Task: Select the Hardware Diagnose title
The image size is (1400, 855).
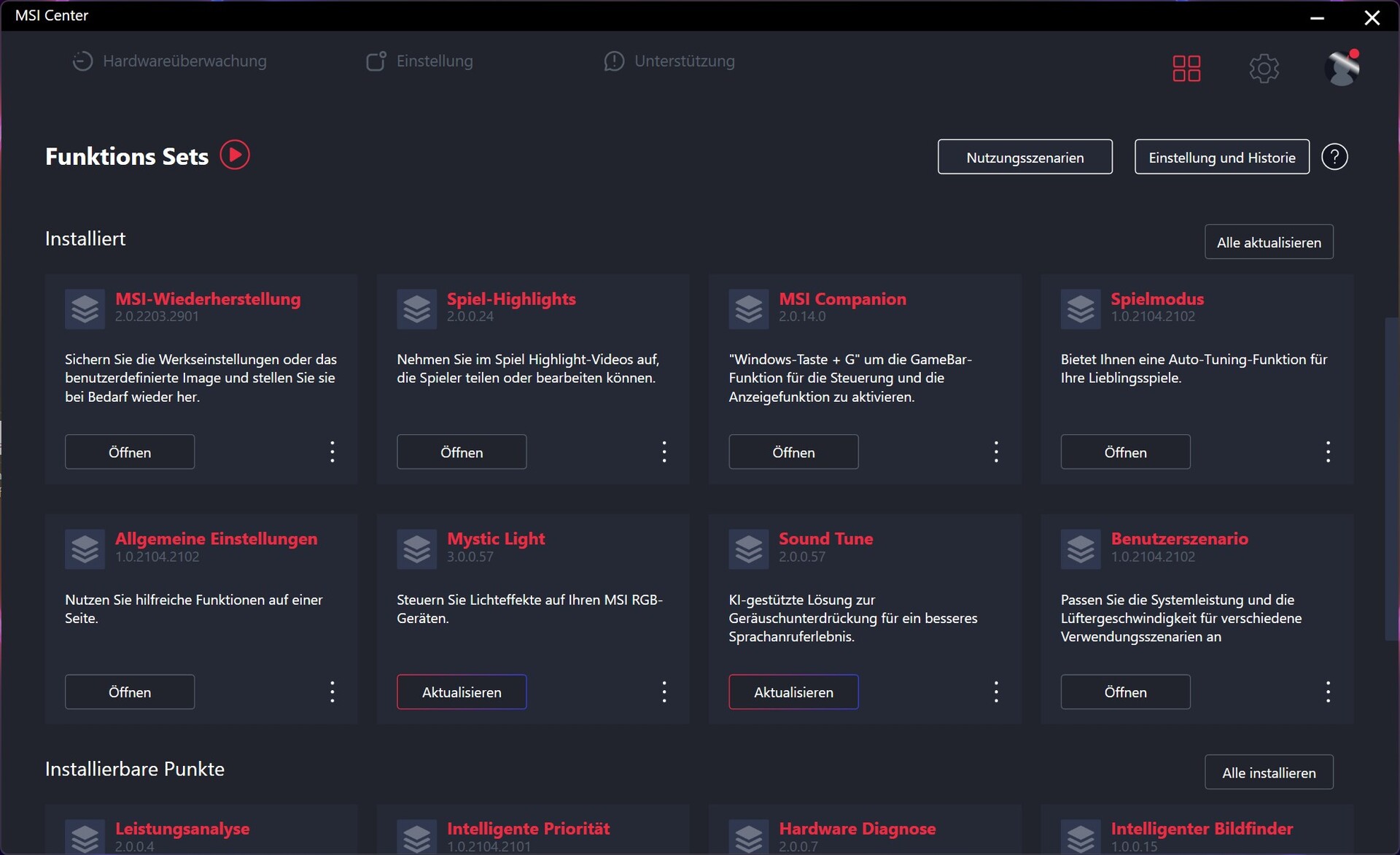Action: 857,829
